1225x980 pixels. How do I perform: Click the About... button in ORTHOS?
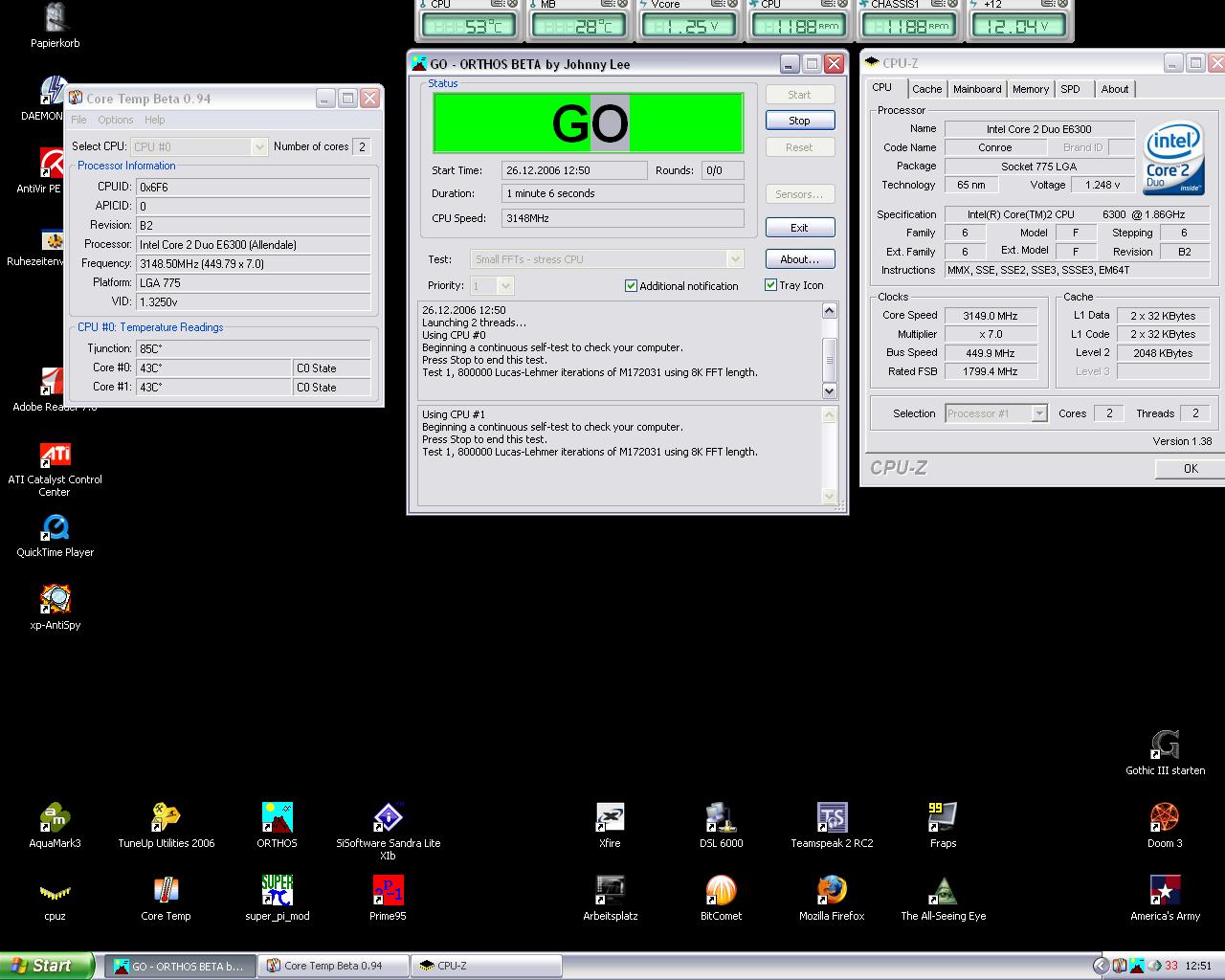pos(800,259)
